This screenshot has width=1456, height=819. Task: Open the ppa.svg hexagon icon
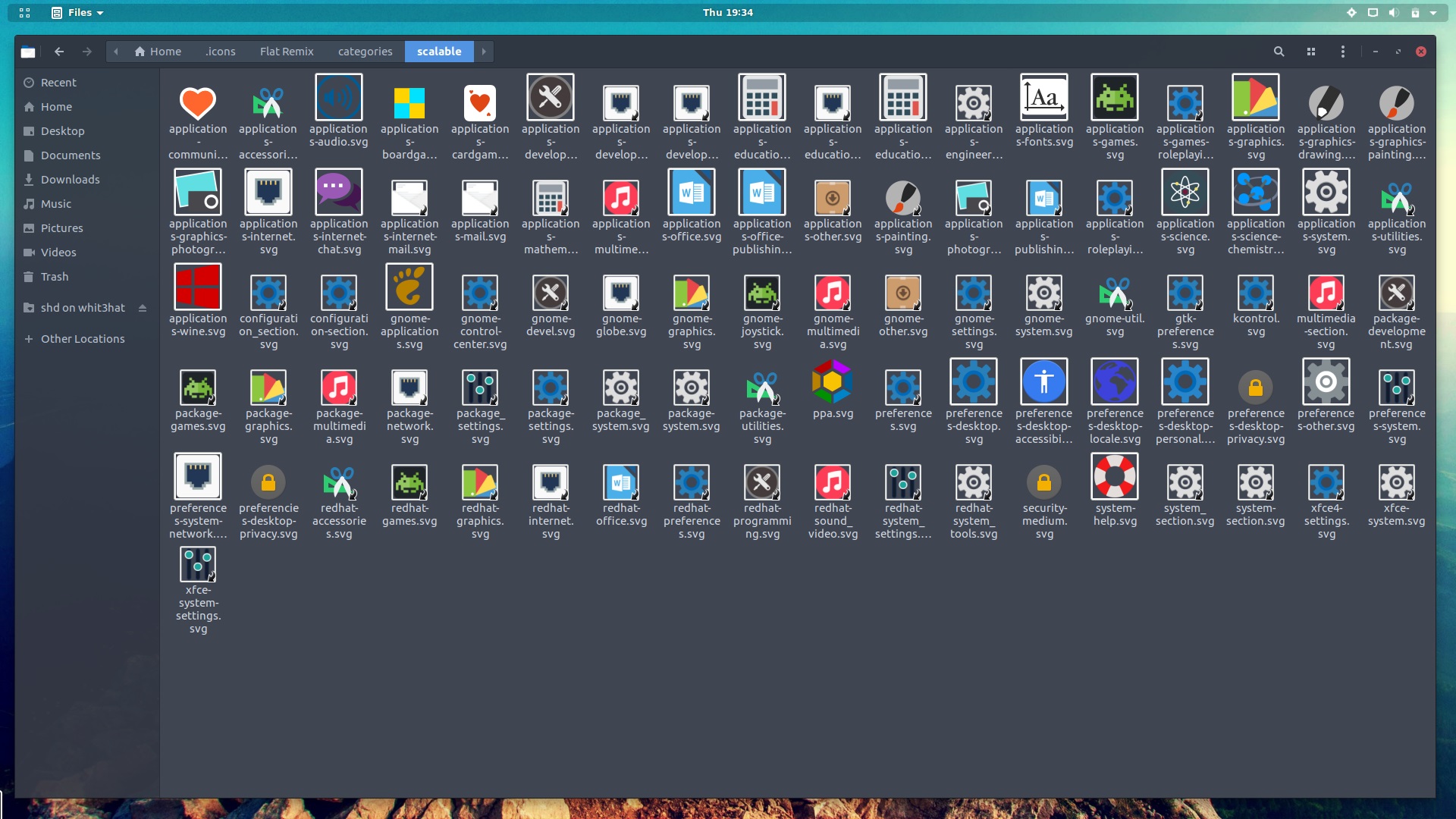pyautogui.click(x=832, y=382)
